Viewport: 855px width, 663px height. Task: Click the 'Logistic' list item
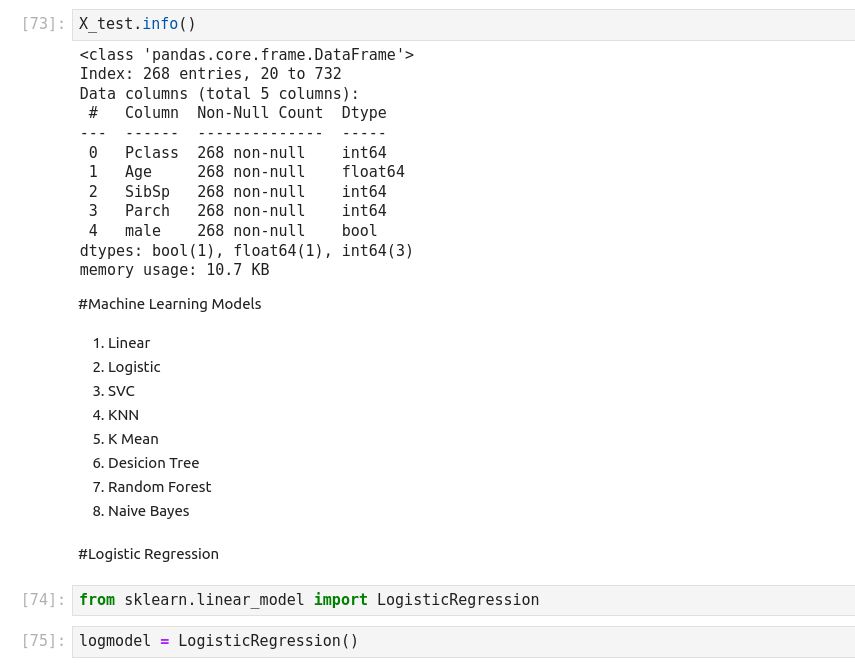click(x=134, y=367)
